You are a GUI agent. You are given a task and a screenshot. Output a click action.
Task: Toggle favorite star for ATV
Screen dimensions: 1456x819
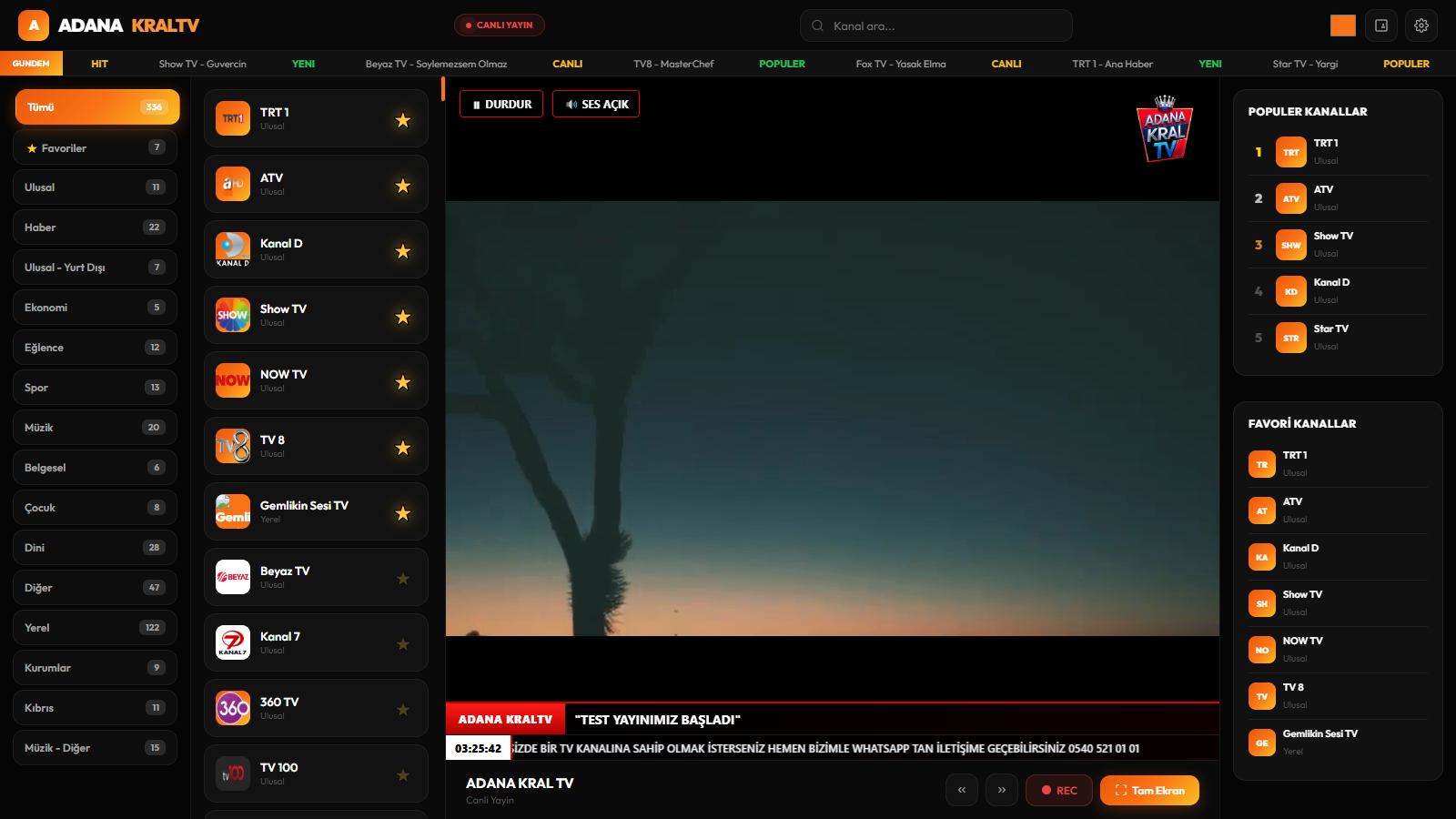pos(403,186)
